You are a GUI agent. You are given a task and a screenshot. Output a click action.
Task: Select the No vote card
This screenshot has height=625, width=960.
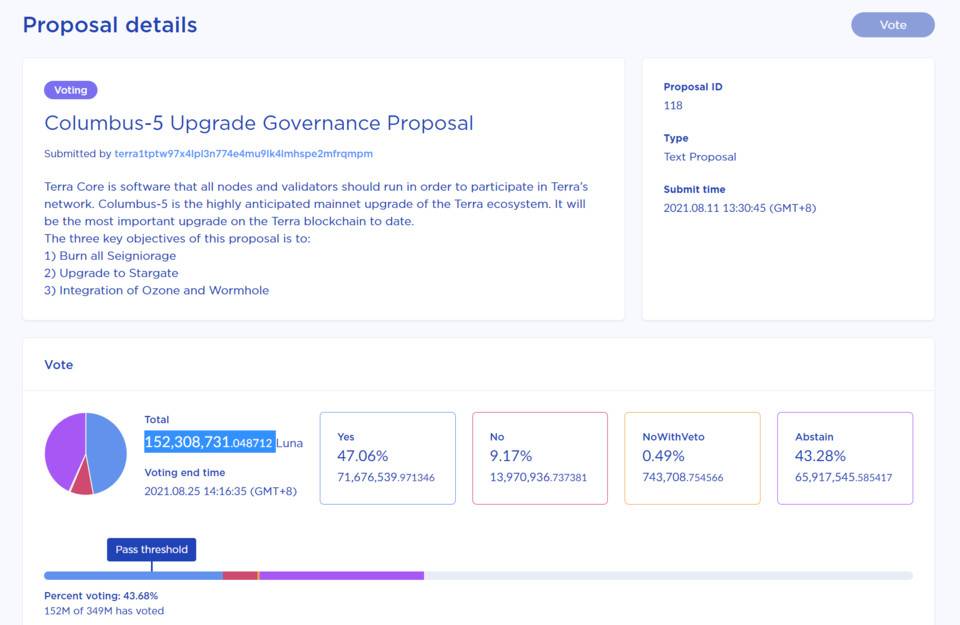[540, 458]
